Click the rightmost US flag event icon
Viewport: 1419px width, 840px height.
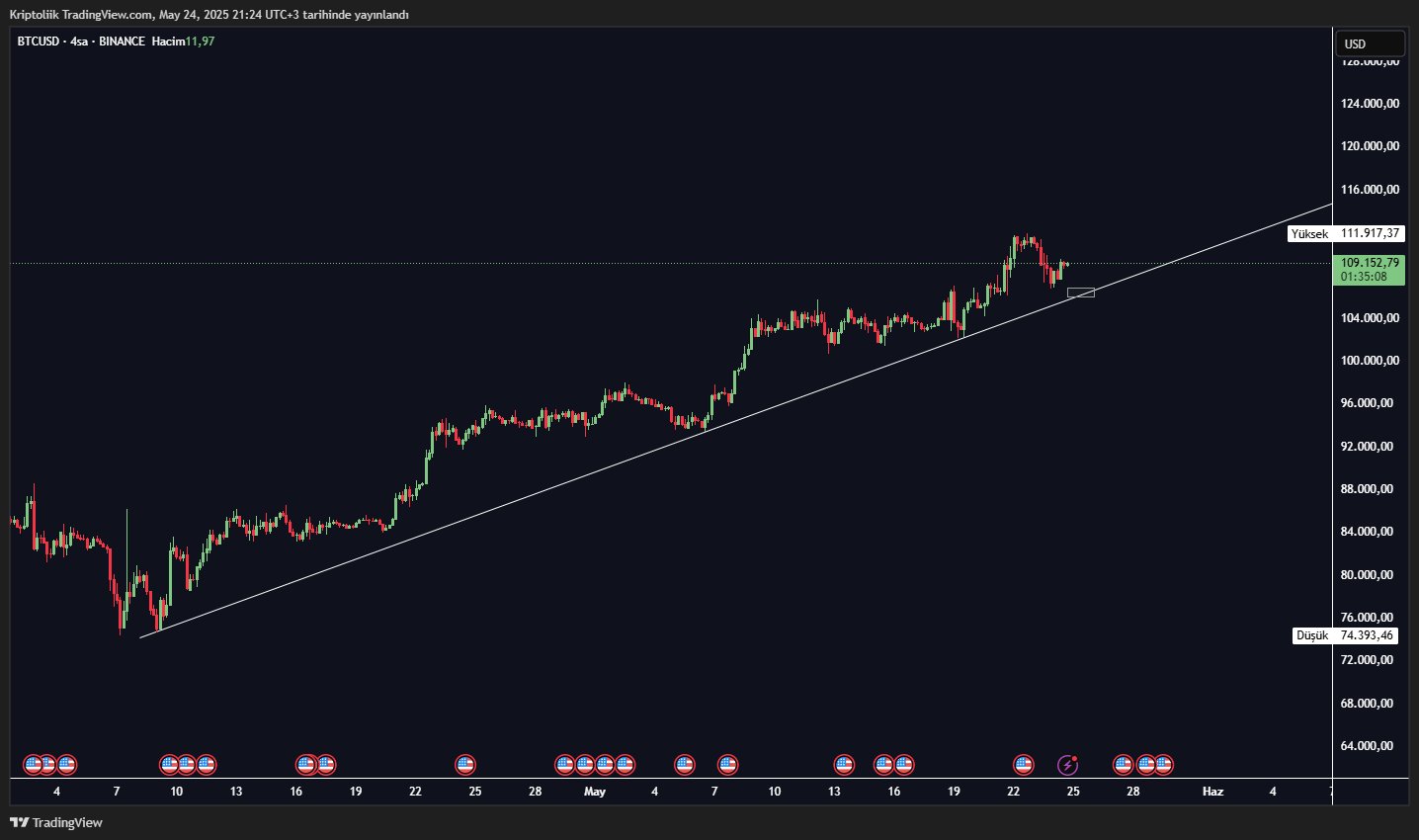click(1163, 765)
